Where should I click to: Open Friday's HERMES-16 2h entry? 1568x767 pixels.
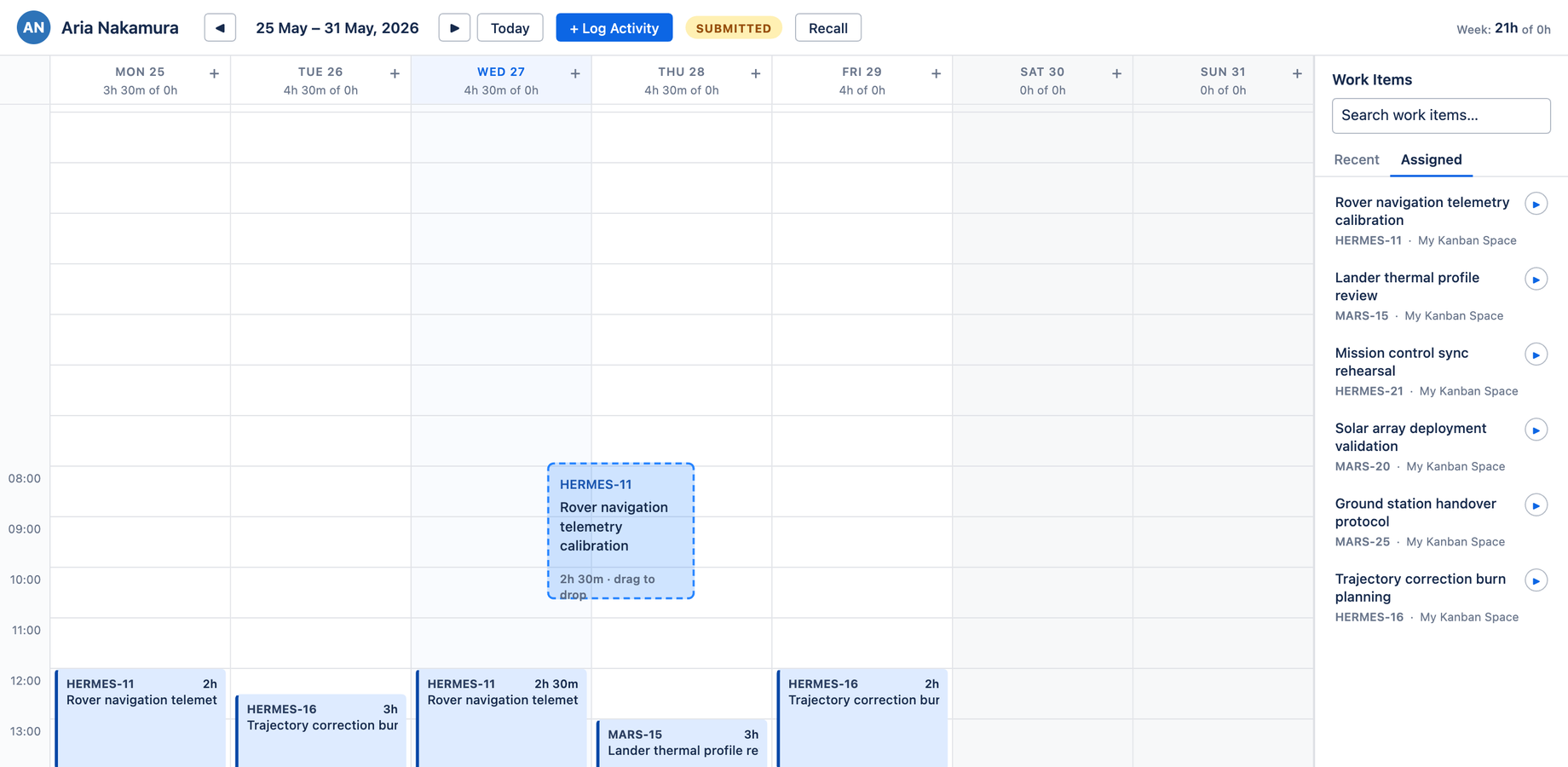click(x=862, y=718)
